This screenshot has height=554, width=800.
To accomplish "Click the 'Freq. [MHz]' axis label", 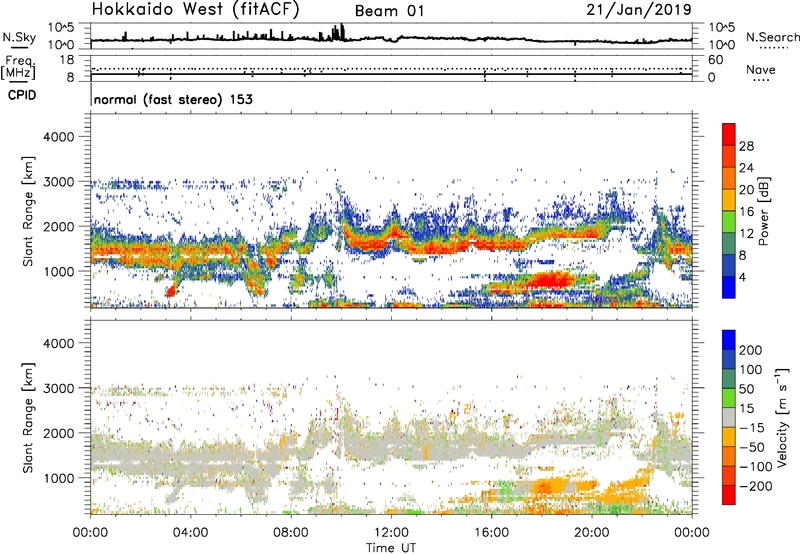I will point(18,67).
